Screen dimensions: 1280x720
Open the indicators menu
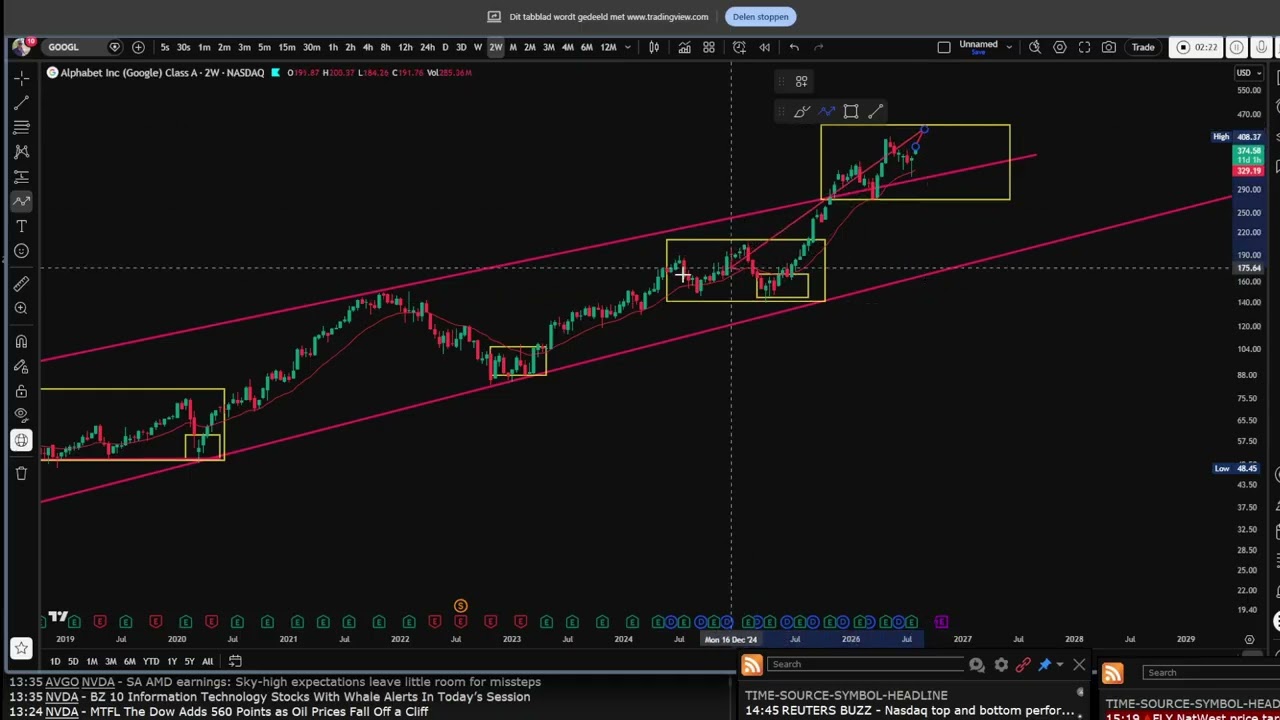tap(684, 47)
